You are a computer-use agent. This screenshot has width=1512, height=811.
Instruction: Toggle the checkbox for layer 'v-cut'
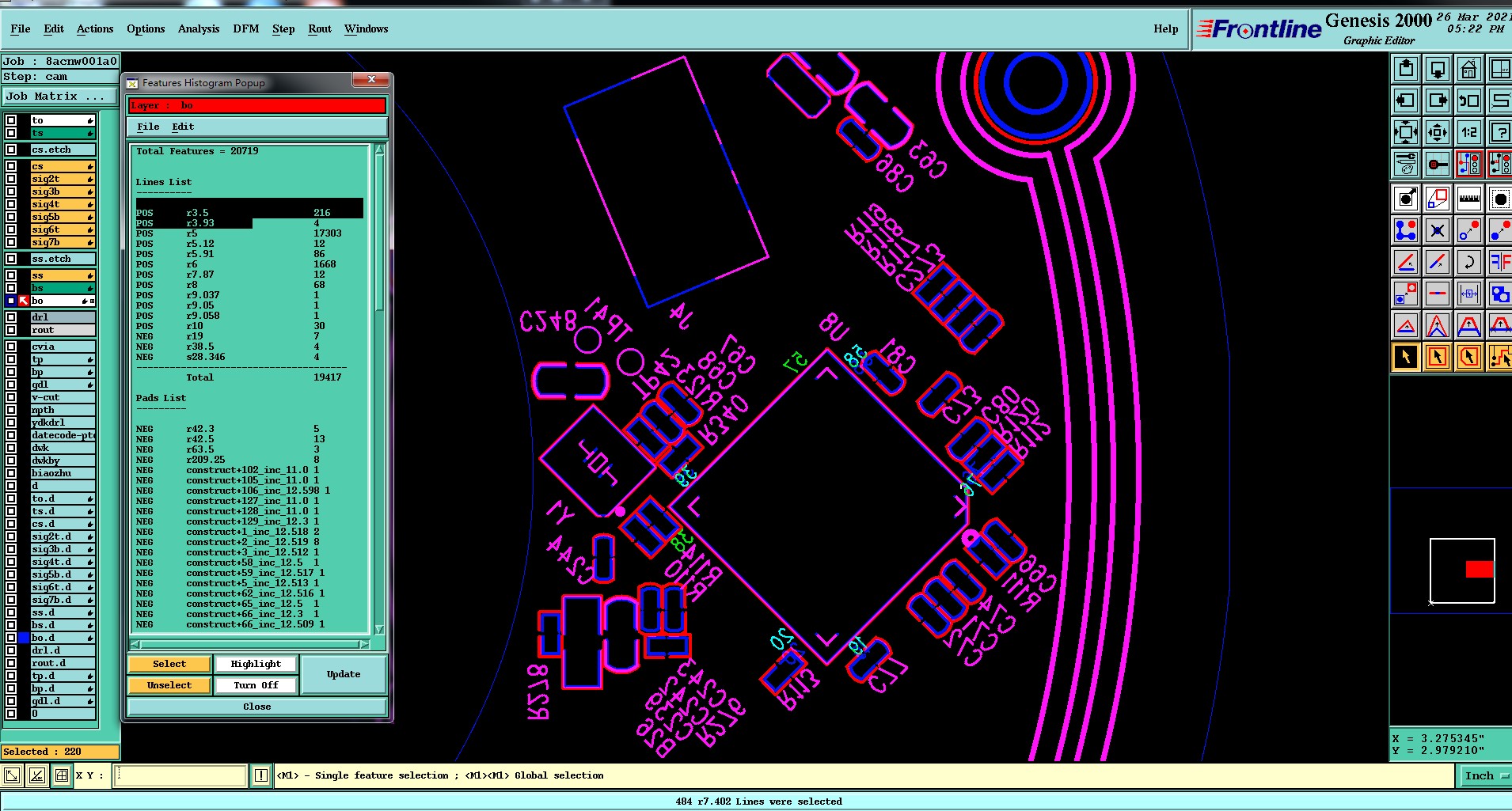click(11, 397)
